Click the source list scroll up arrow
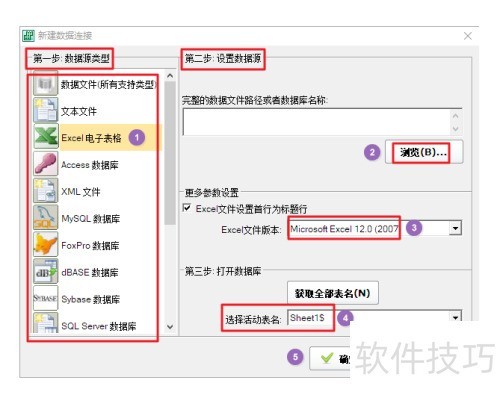 [170, 76]
